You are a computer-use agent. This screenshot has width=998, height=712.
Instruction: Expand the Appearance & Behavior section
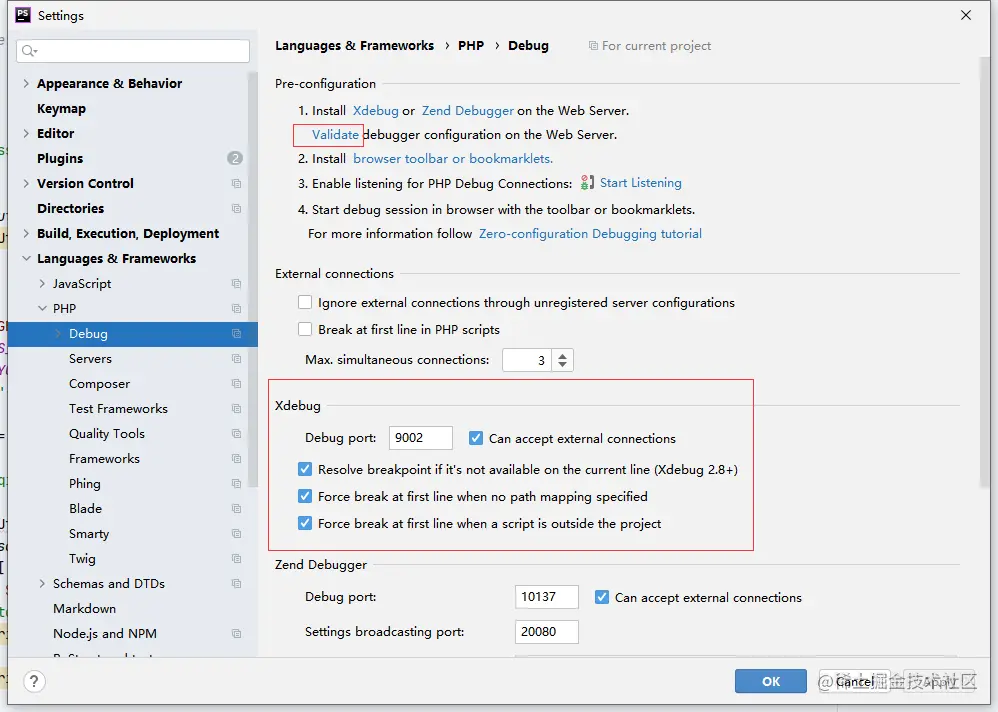point(26,84)
